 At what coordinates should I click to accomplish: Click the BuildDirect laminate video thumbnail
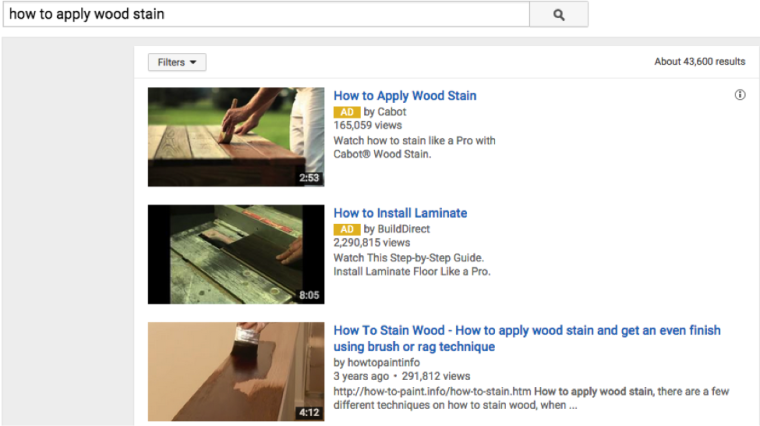click(x=236, y=254)
